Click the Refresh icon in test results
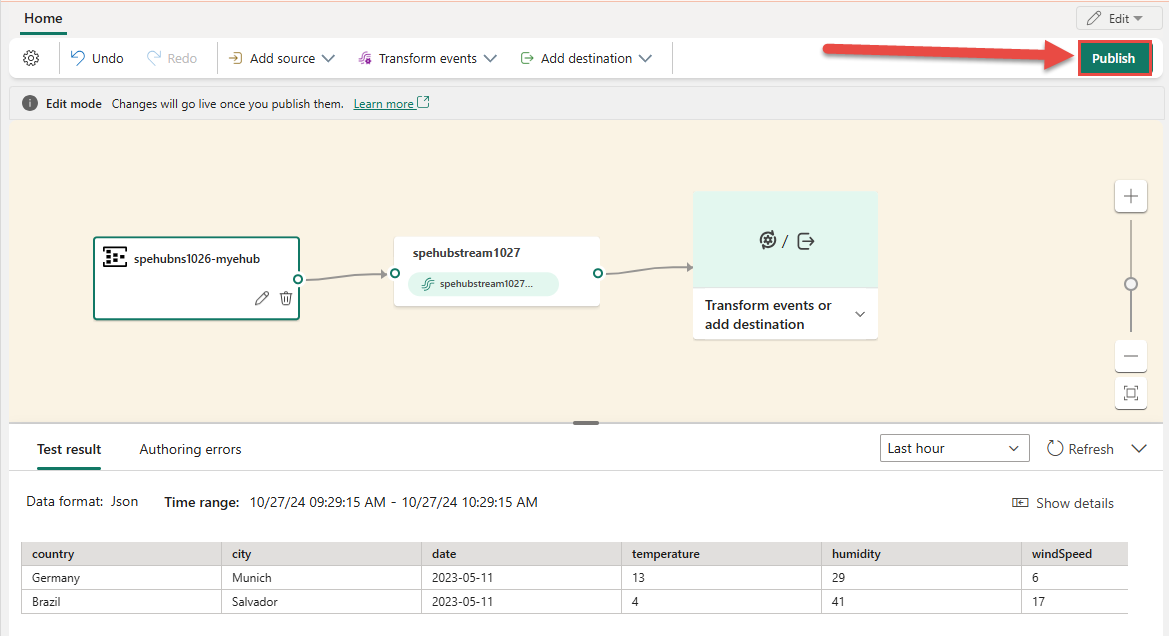Image resolution: width=1169 pixels, height=636 pixels. (x=1054, y=448)
